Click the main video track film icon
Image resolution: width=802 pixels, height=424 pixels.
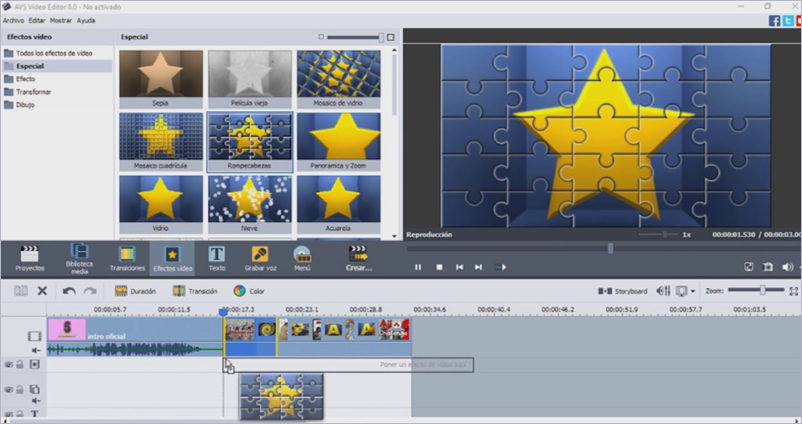pos(34,336)
